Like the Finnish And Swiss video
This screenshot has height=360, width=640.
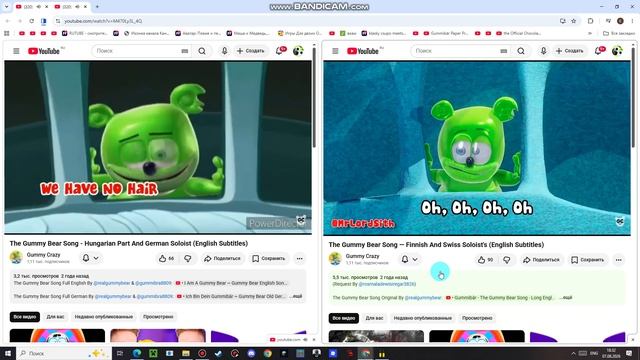[x=485, y=260]
